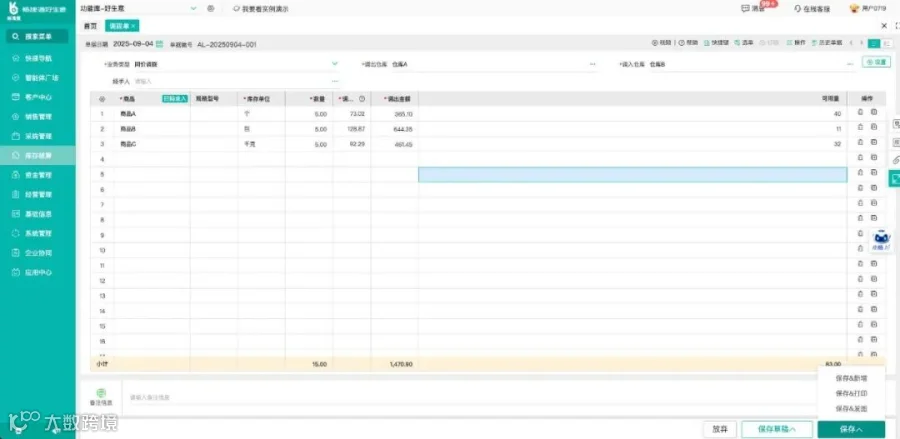Click the 644.35 amount cell
The width and height of the screenshot is (900, 439).
tap(394, 129)
